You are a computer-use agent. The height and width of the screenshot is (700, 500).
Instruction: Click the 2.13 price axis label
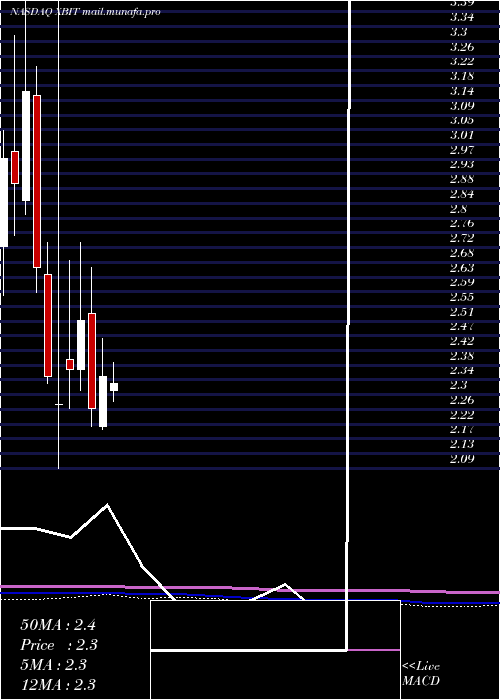click(x=462, y=444)
